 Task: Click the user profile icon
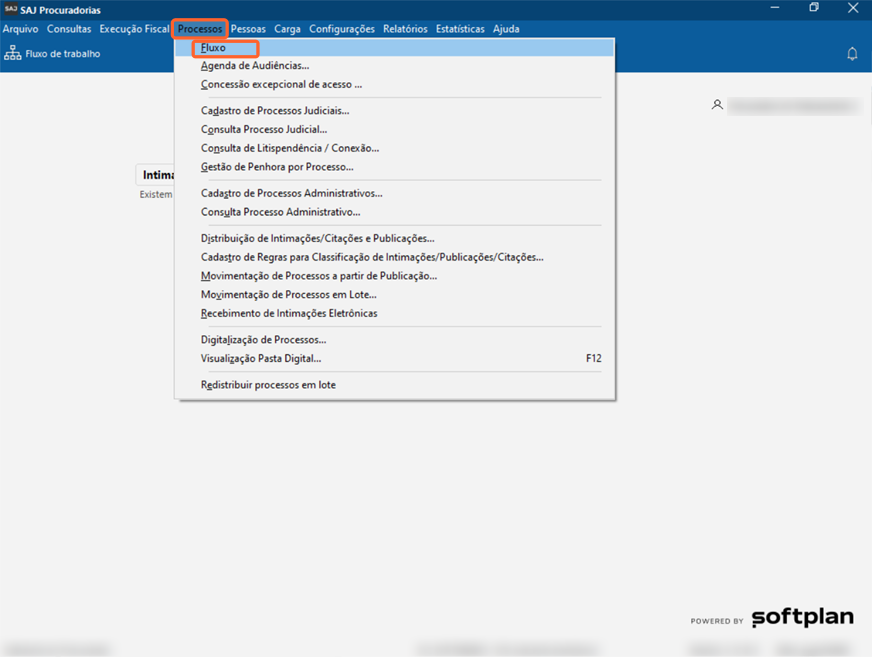717,105
